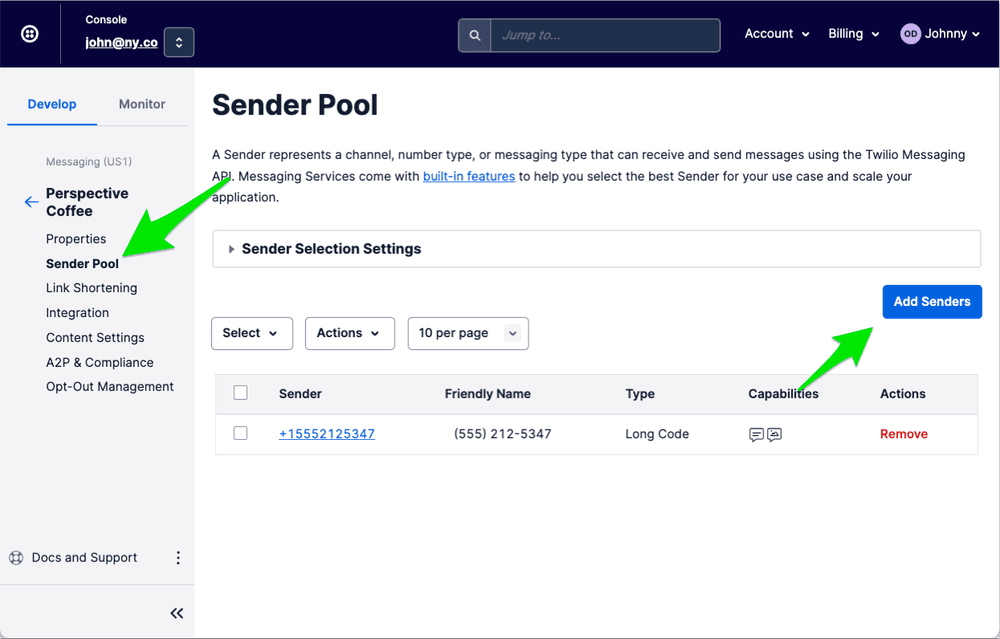
Task: Click the Twilio logo icon
Action: [29, 33]
